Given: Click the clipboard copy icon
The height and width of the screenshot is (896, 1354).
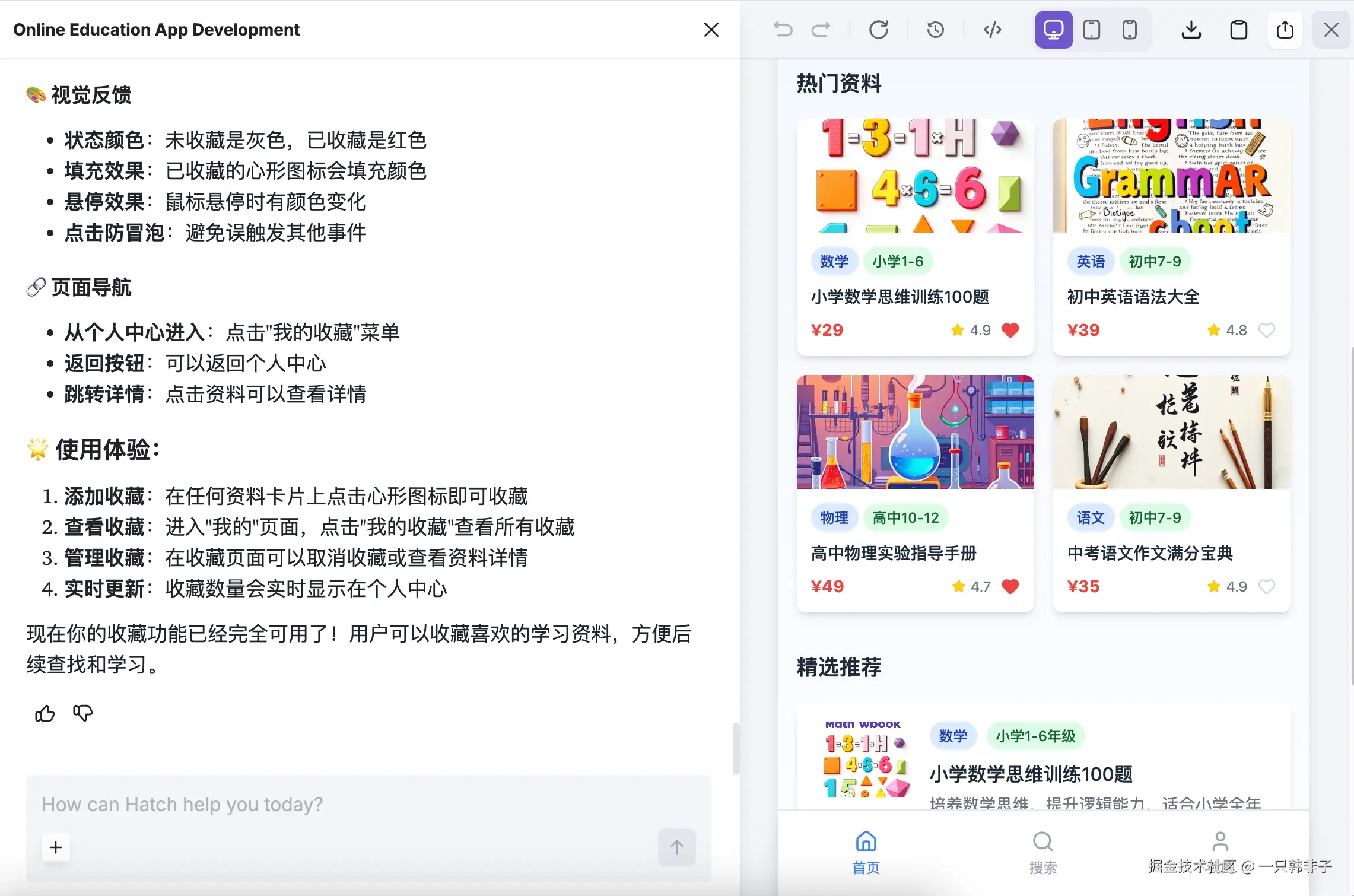Looking at the screenshot, I should pos(1238,30).
